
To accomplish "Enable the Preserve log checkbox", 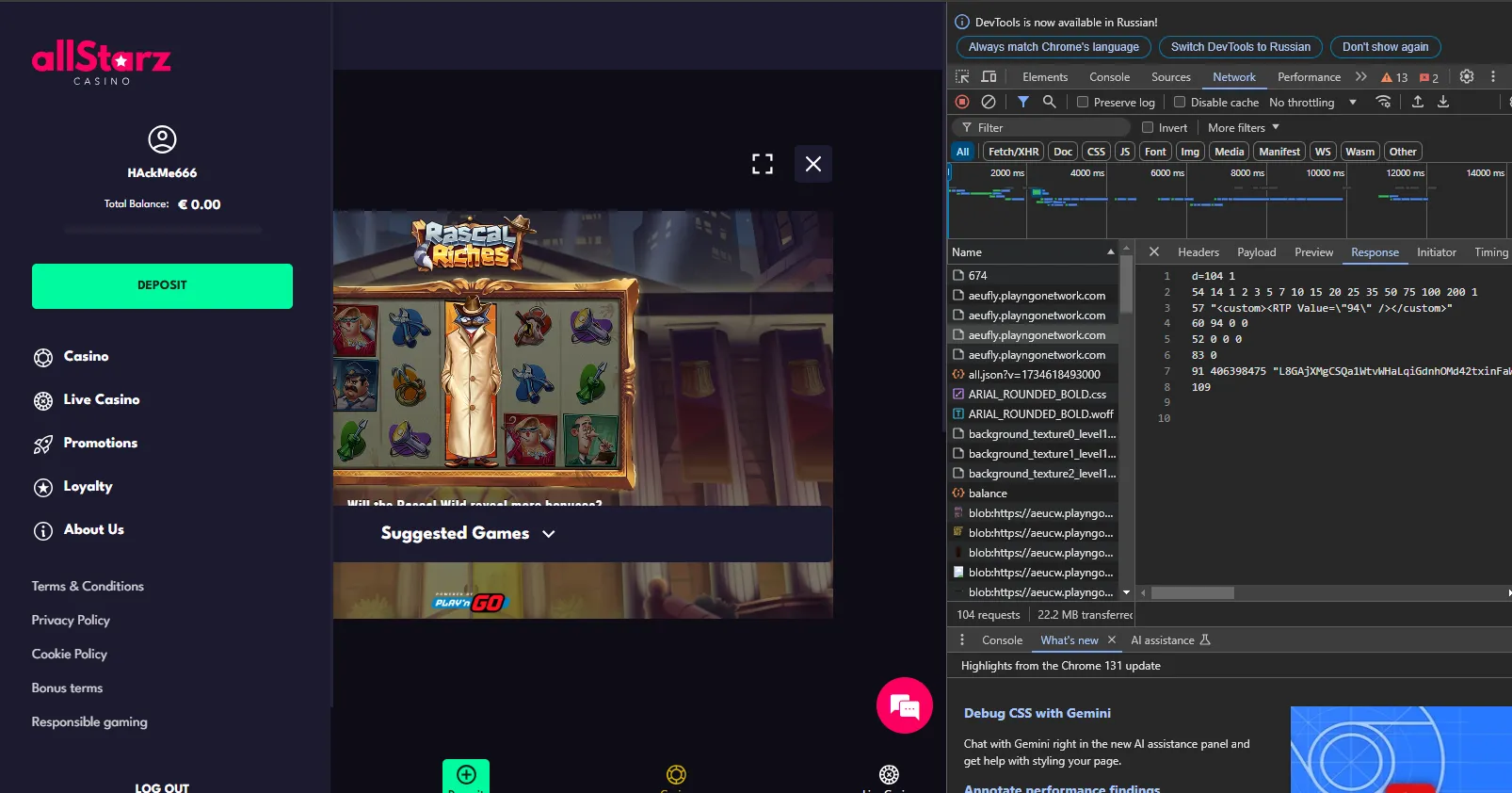I will coord(1083,103).
